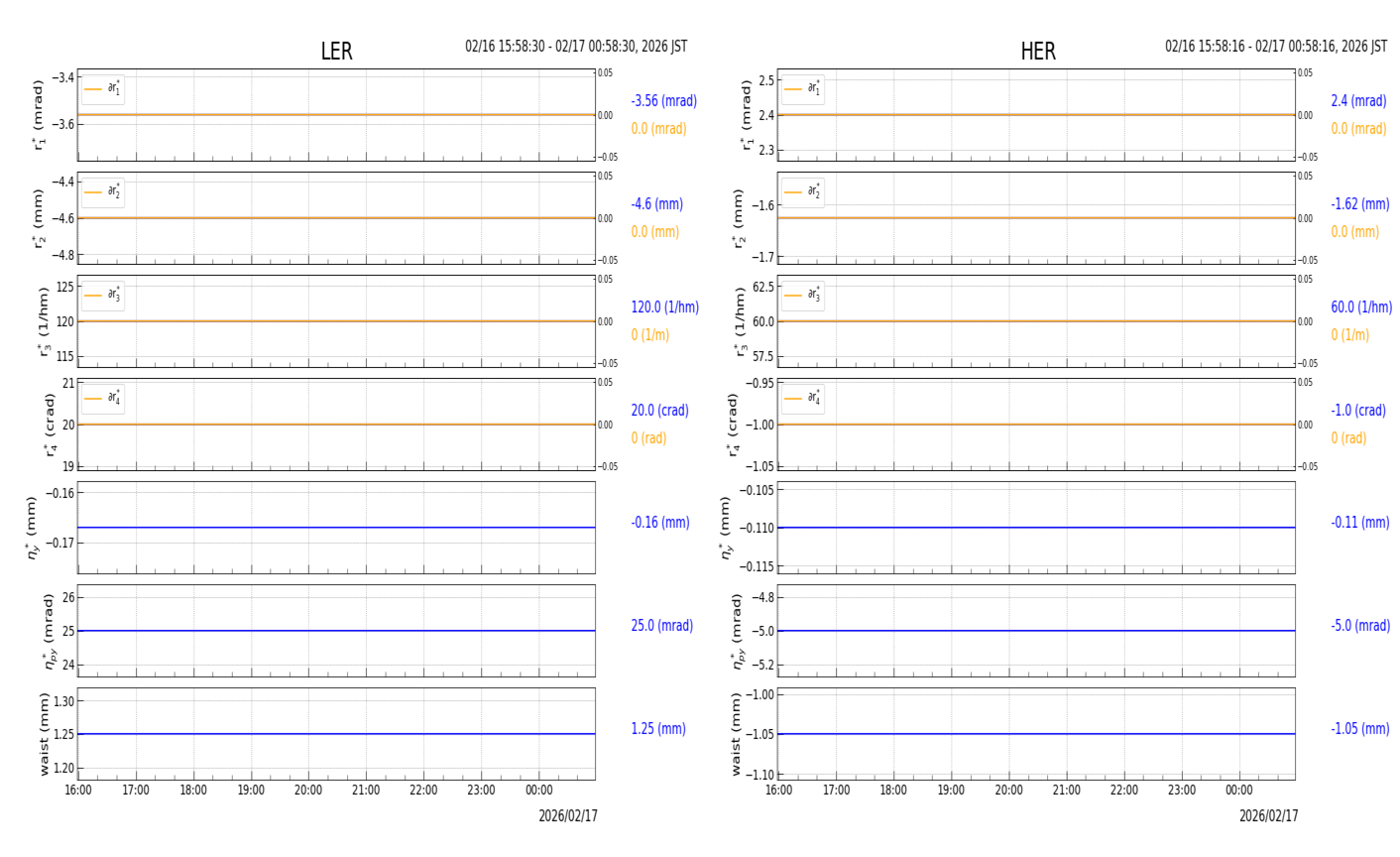The height and width of the screenshot is (857, 1400).
Task: Click the 00:00 time tick under LER
Action: point(538,791)
